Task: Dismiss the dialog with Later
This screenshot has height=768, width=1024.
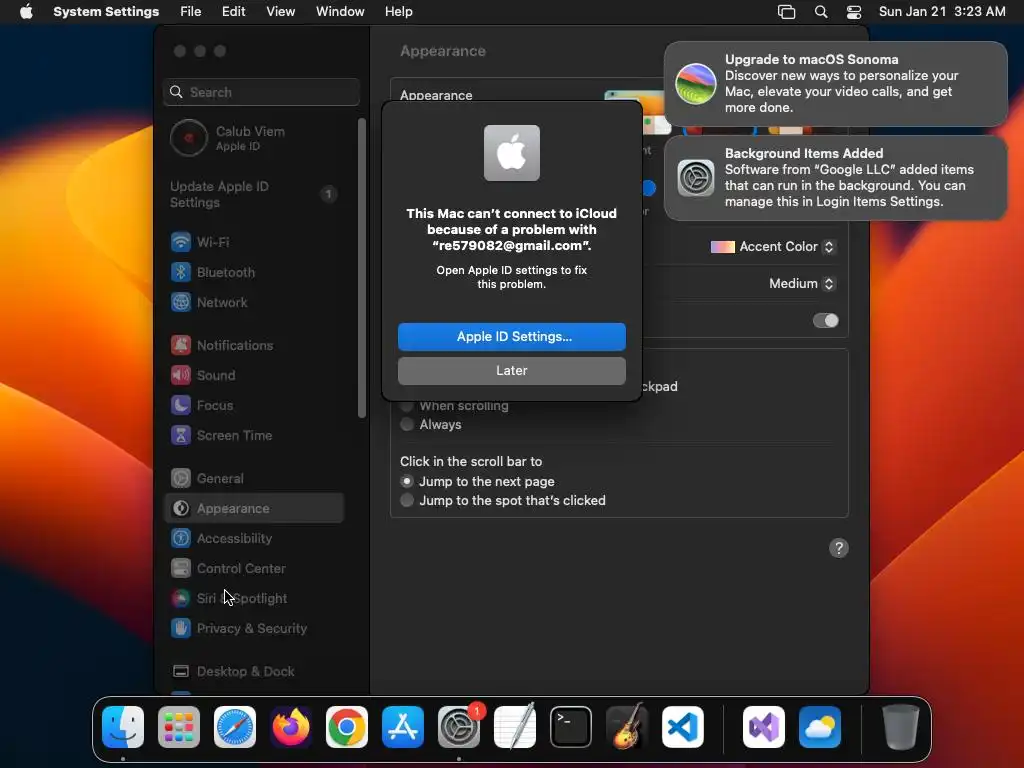Action: [x=512, y=371]
